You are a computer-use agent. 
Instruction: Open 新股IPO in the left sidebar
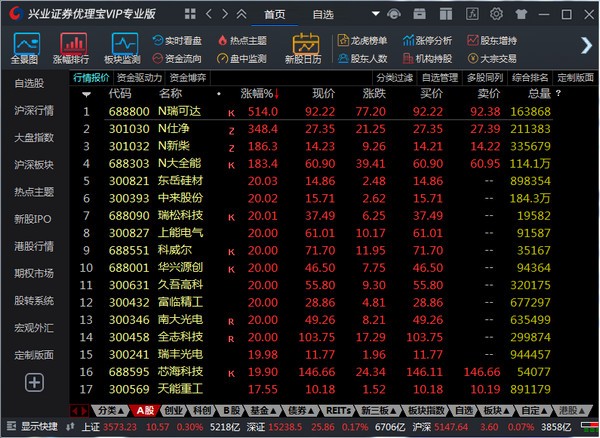[x=33, y=219]
